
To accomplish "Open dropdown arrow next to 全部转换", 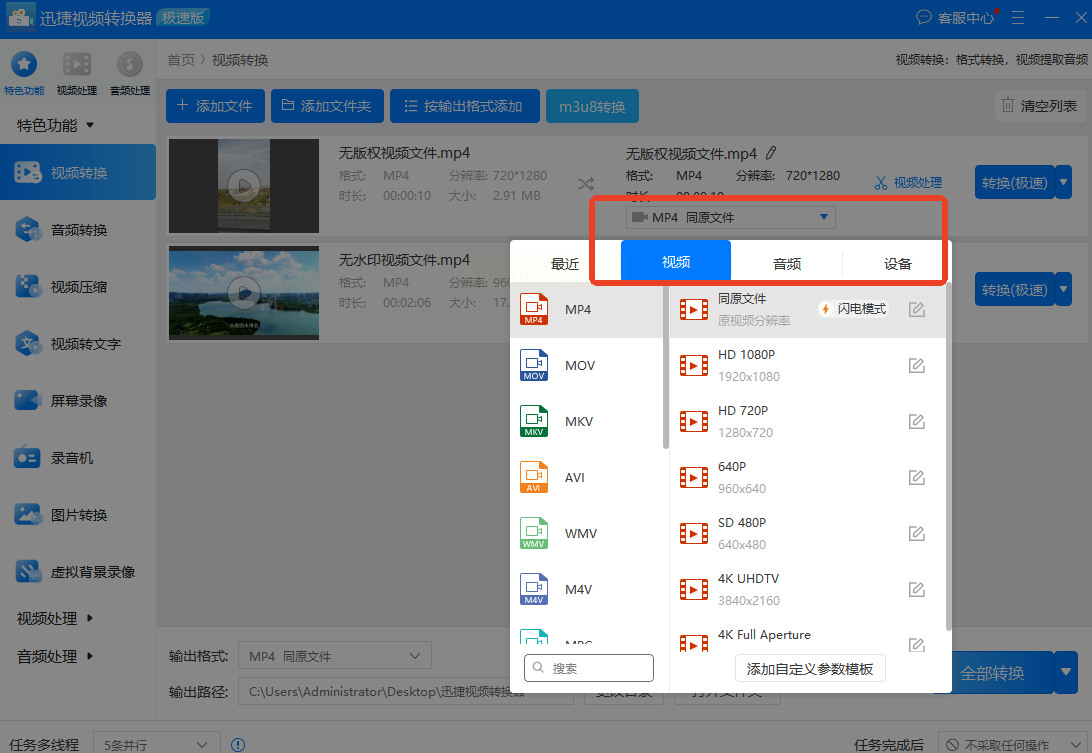I will [x=1066, y=672].
